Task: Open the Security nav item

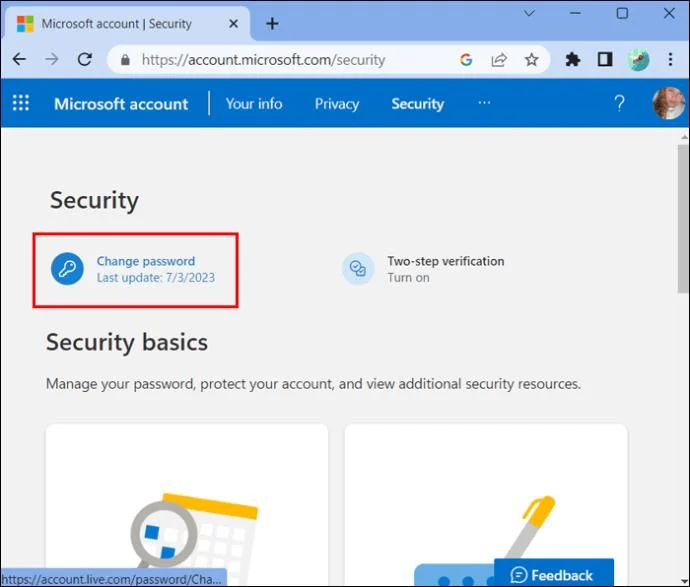Action: point(418,104)
